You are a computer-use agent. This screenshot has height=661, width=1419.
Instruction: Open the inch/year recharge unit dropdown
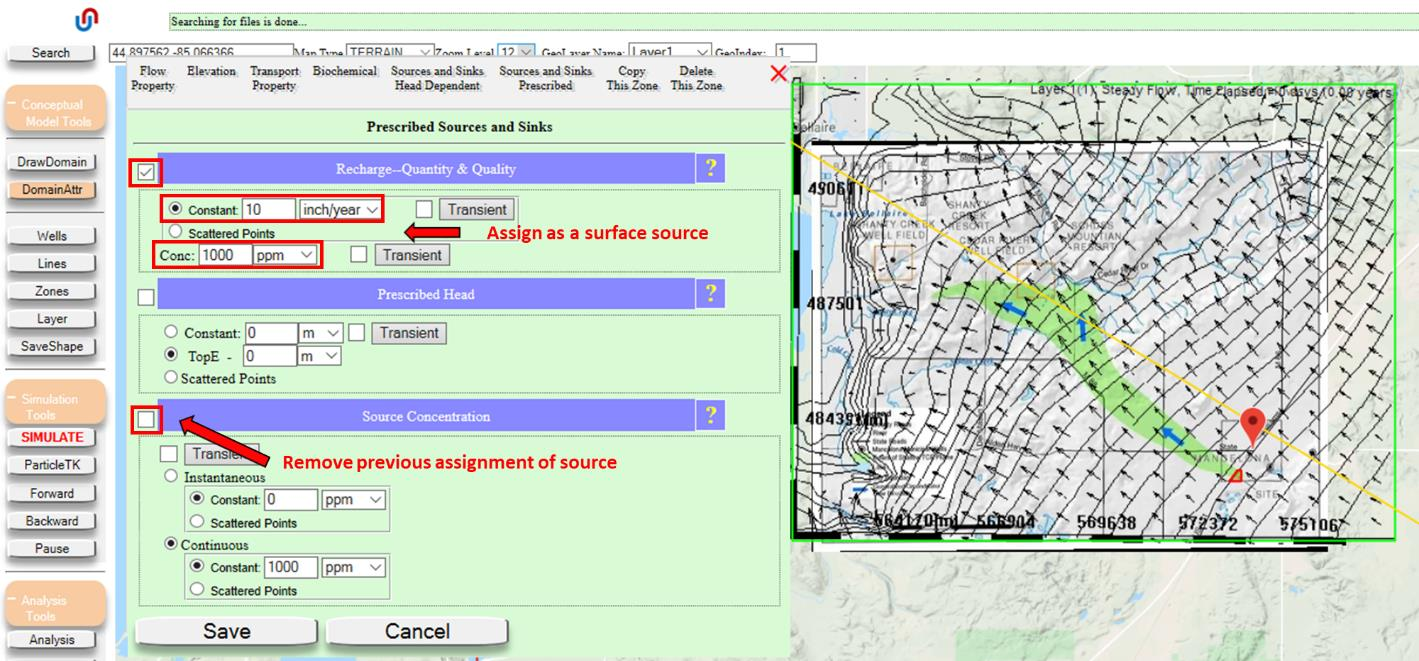click(341, 210)
